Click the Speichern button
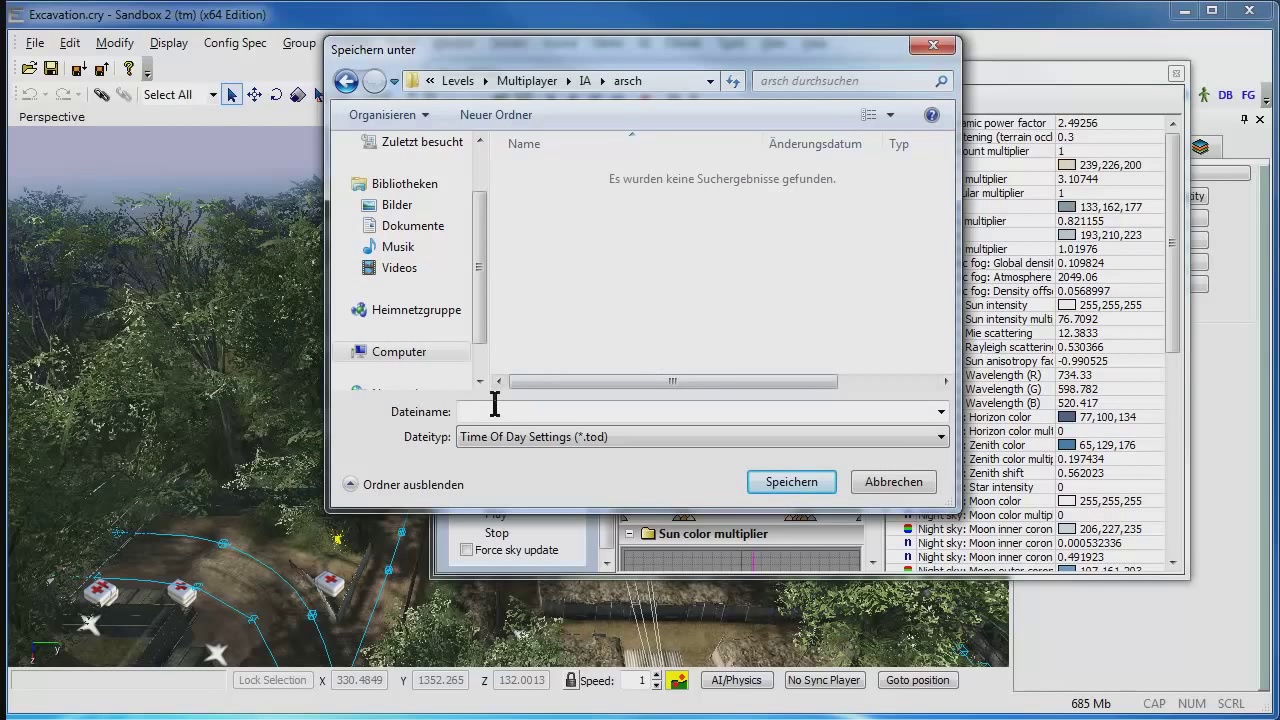Image resolution: width=1280 pixels, height=720 pixels. point(792,482)
